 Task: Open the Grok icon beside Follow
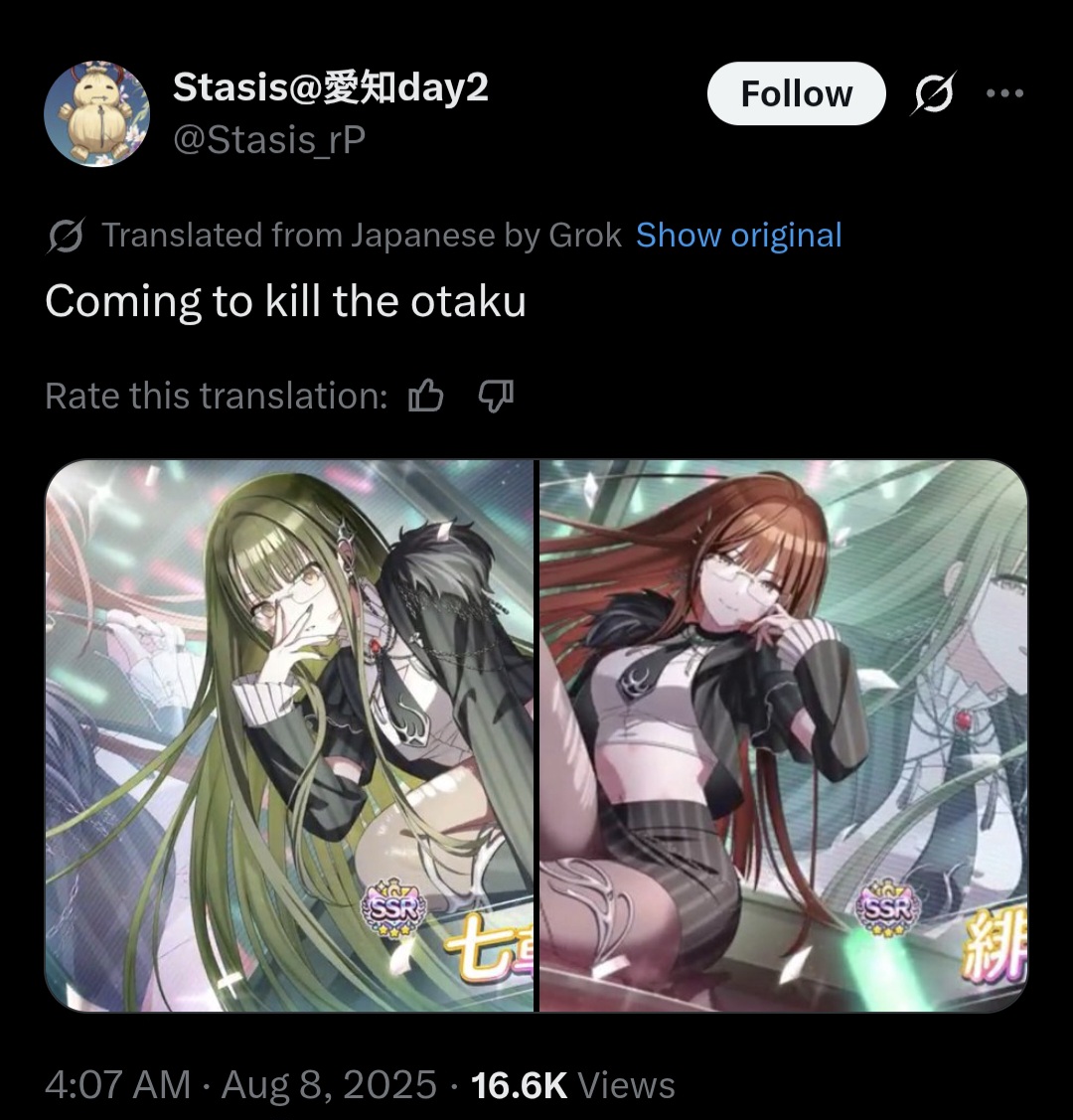932,92
